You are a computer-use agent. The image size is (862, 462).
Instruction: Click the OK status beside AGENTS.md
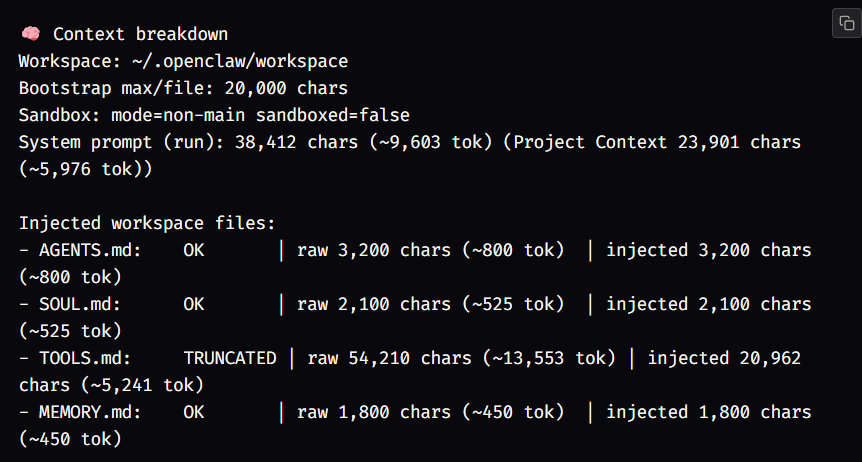(194, 250)
